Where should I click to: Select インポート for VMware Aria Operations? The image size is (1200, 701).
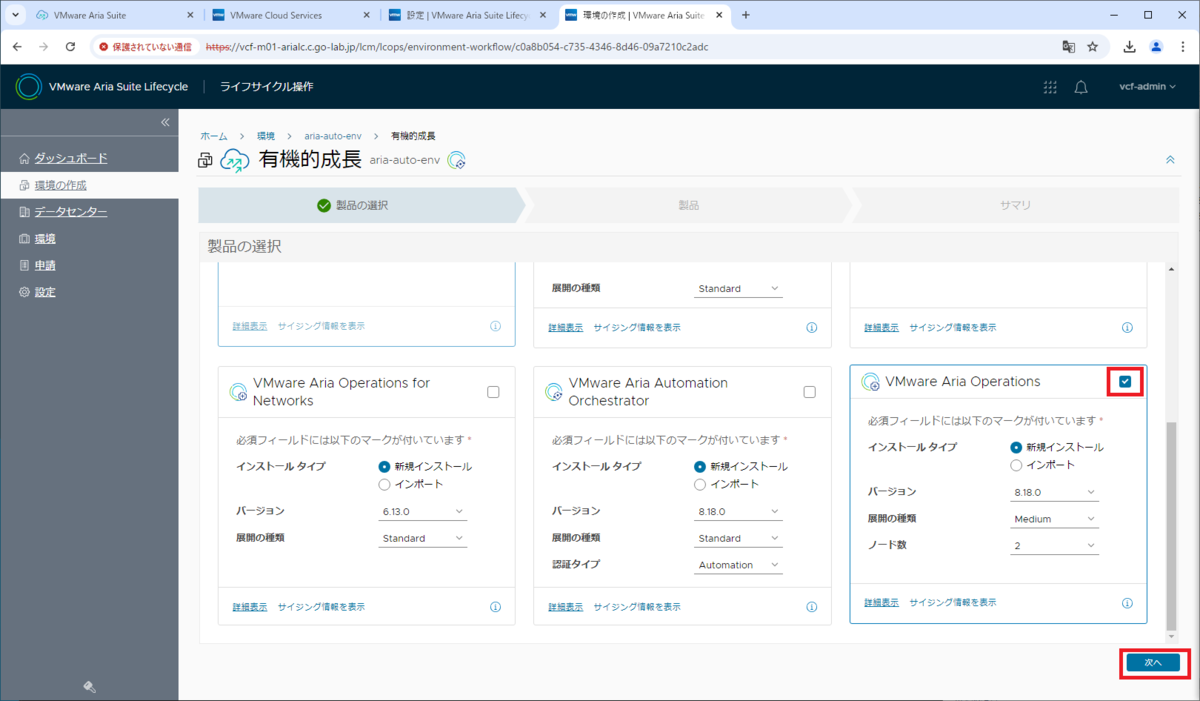click(1016, 465)
